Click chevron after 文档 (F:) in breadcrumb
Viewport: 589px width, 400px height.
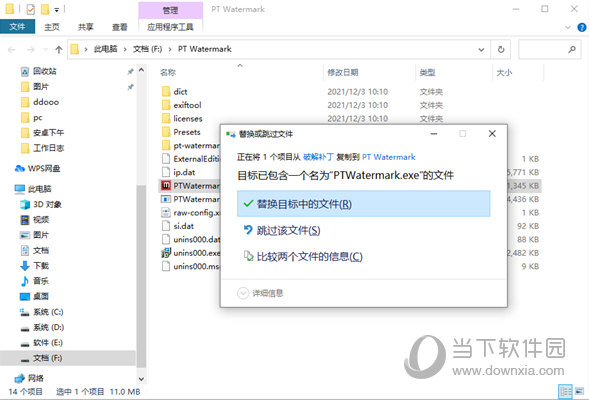[170, 49]
